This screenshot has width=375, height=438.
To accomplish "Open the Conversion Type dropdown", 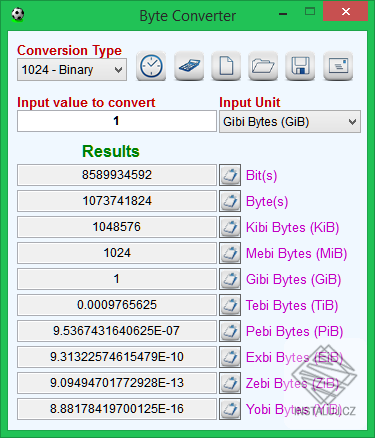I will (72, 70).
